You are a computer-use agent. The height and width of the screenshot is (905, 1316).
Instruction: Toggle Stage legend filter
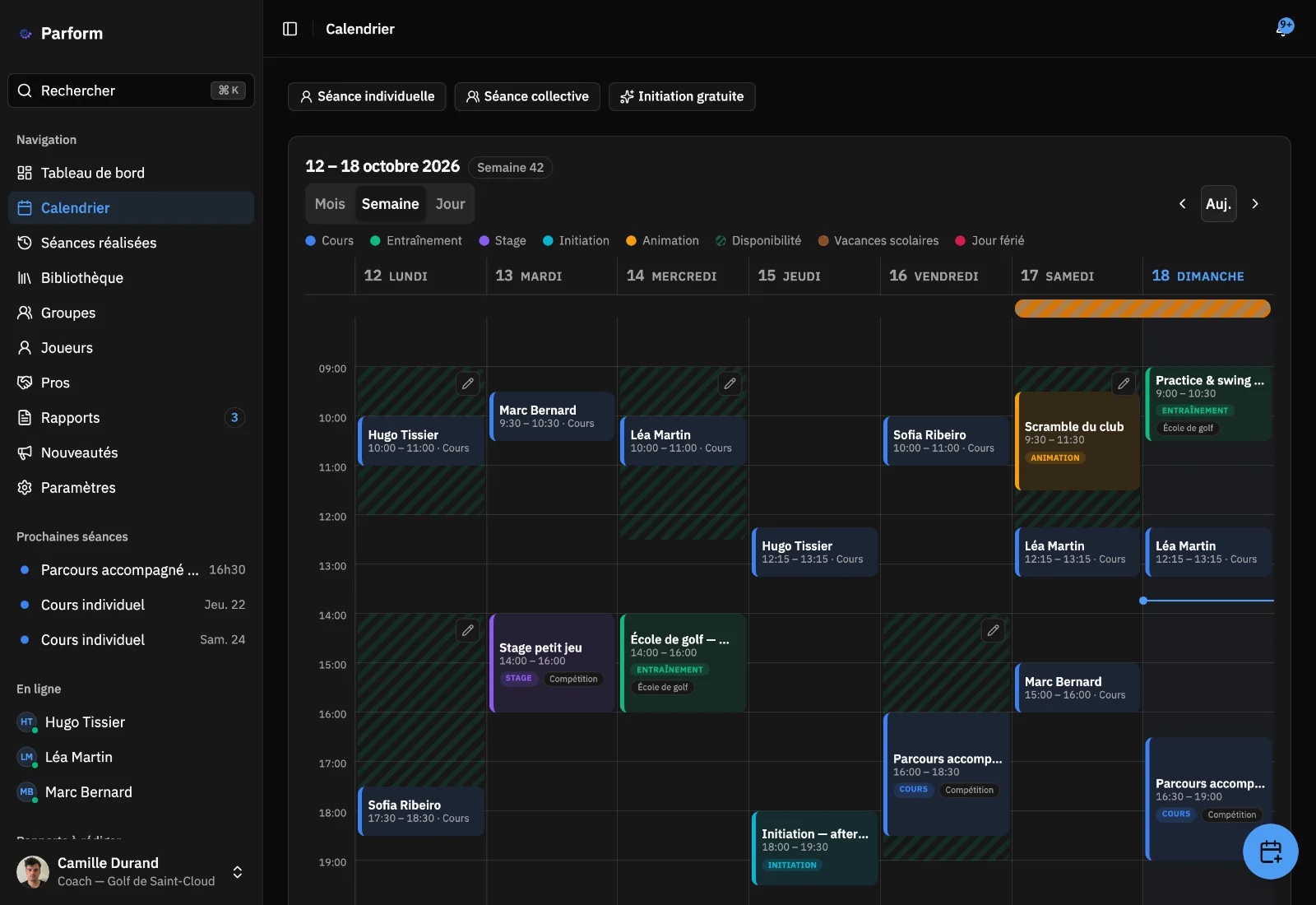[502, 240]
